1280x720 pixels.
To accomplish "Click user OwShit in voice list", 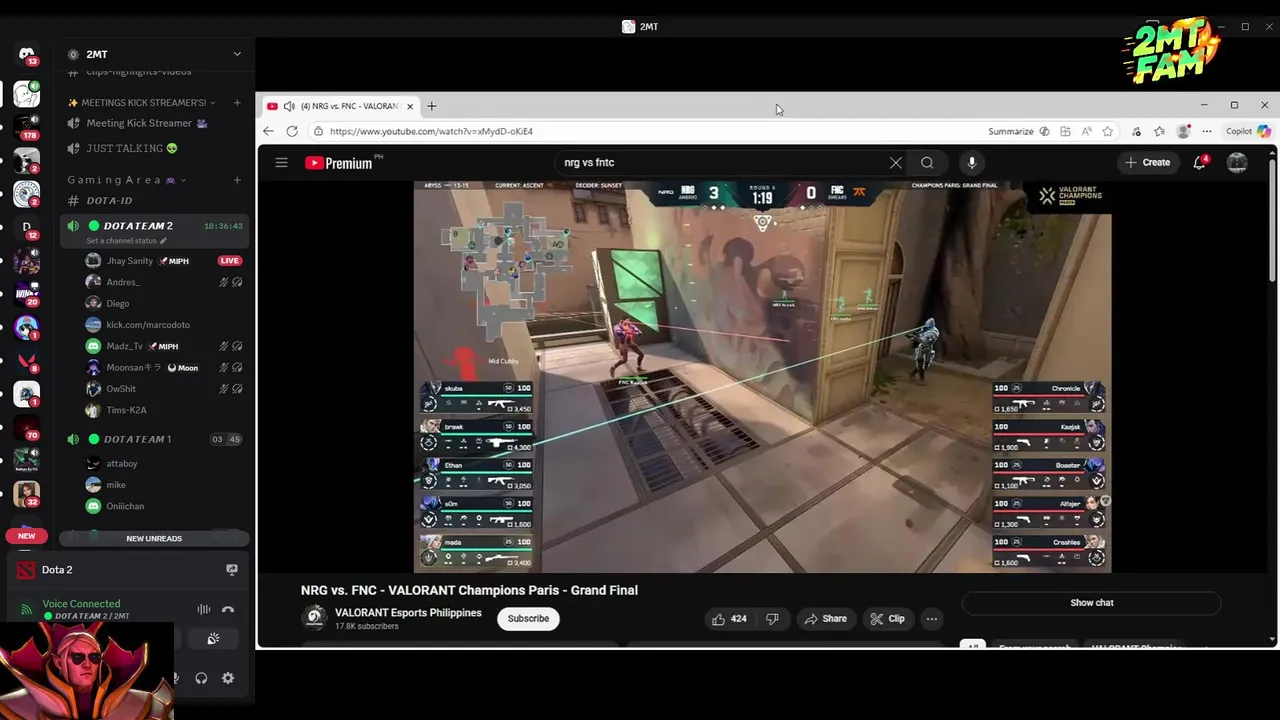I will coord(121,389).
